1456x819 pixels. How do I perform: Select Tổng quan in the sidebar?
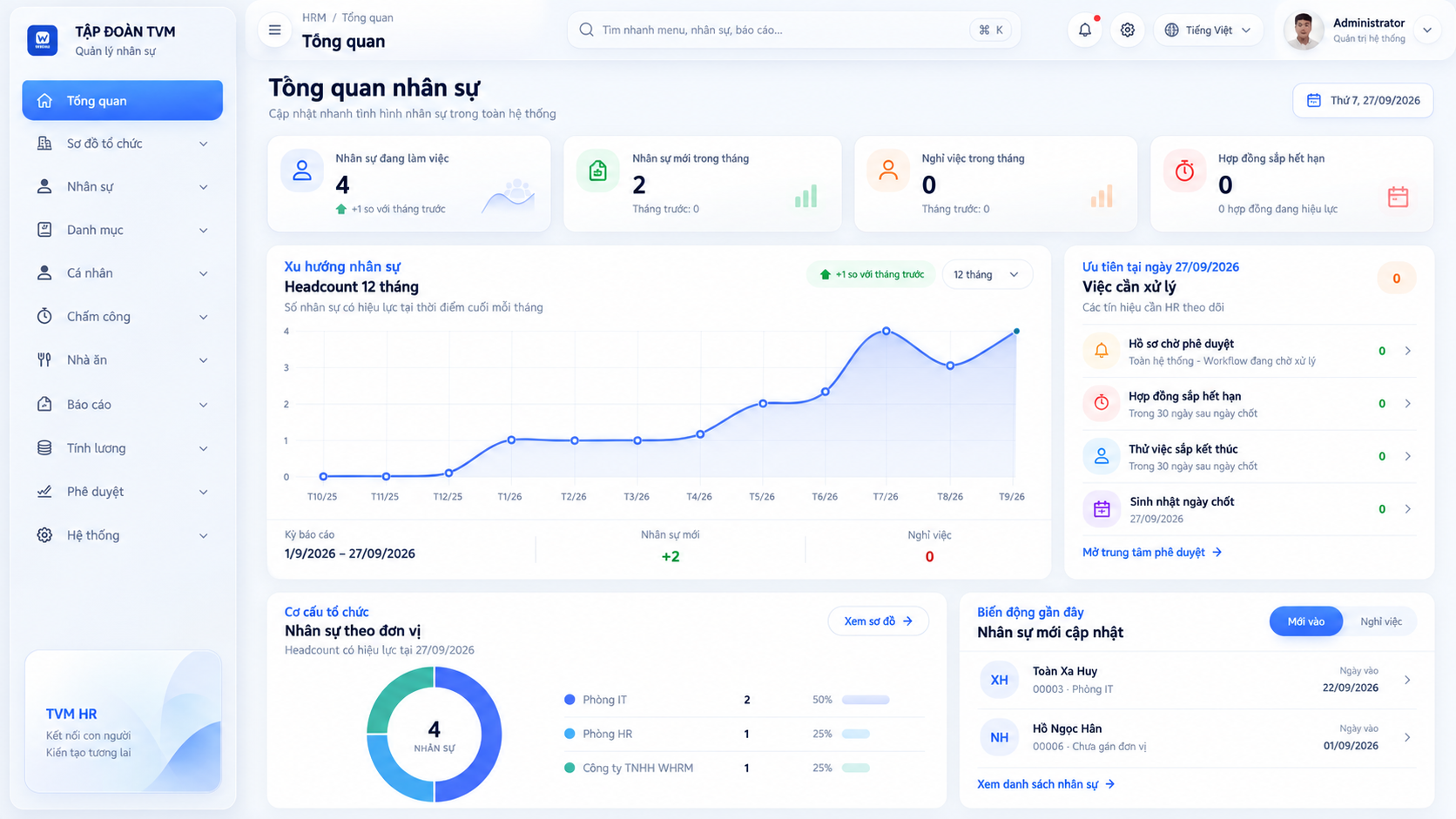[123, 100]
